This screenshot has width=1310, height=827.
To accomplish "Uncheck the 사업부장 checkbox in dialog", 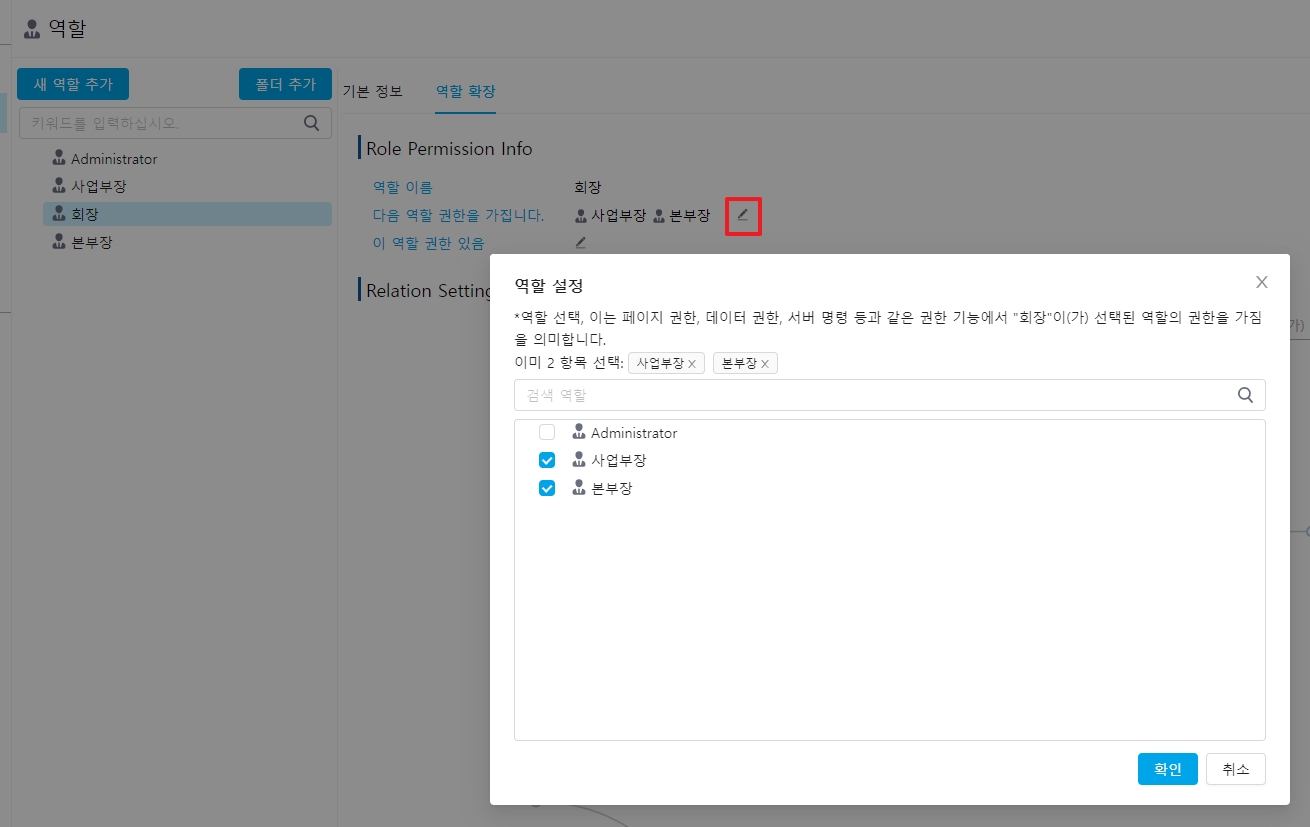I will [x=547, y=461].
